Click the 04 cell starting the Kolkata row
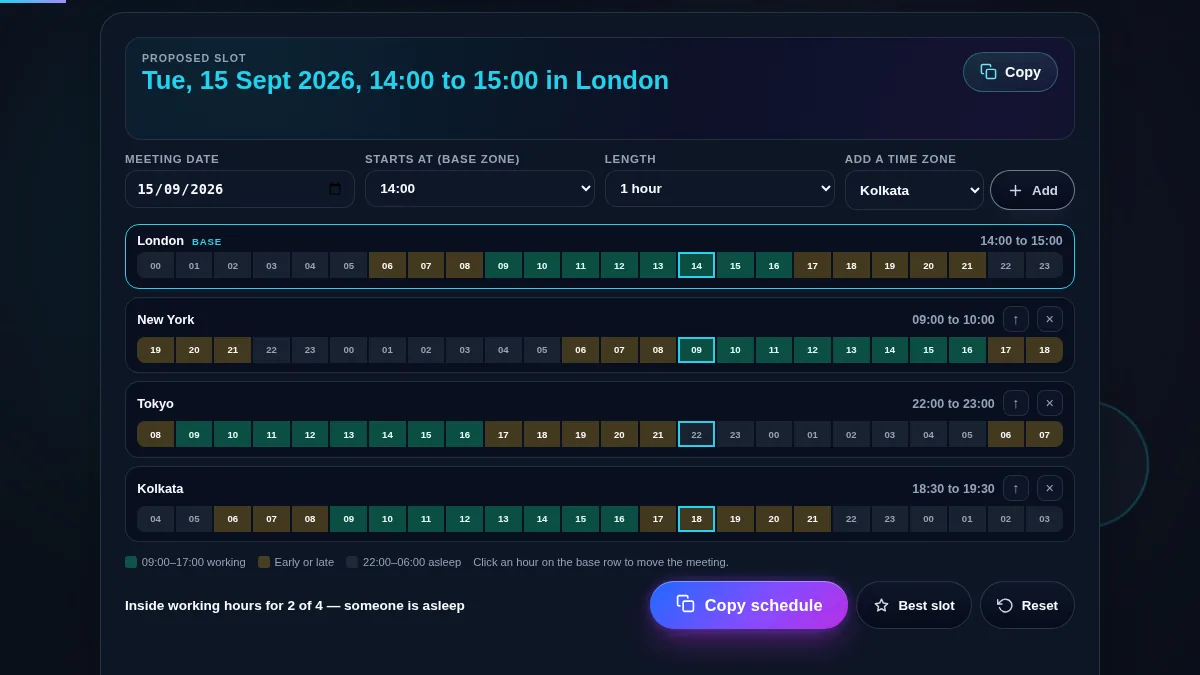Viewport: 1200px width, 675px height. (x=155, y=519)
